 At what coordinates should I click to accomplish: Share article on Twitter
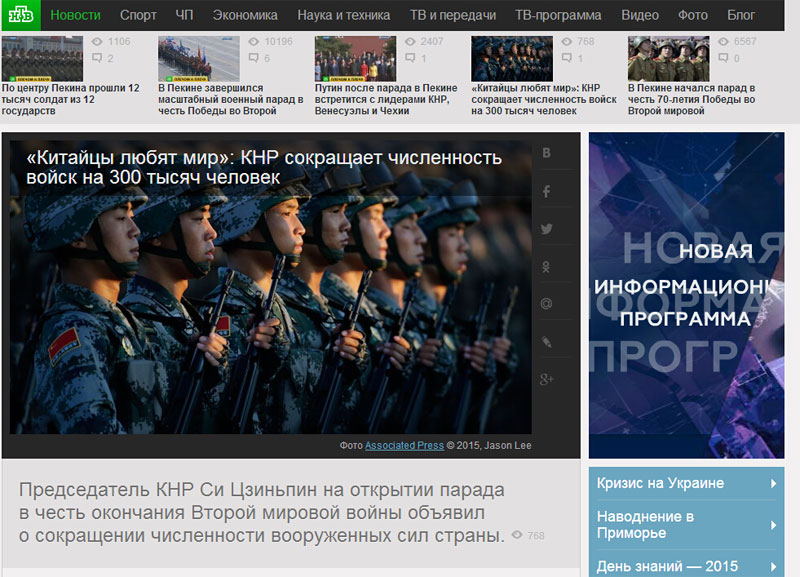547,228
